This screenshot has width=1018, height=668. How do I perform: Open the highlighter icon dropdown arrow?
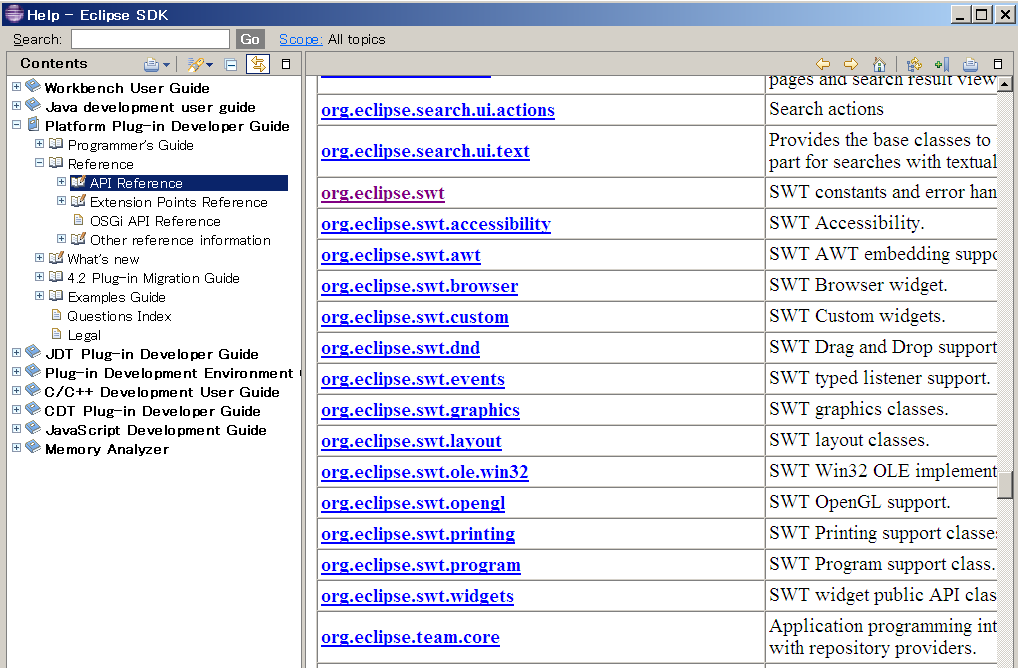pyautogui.click(x=209, y=65)
